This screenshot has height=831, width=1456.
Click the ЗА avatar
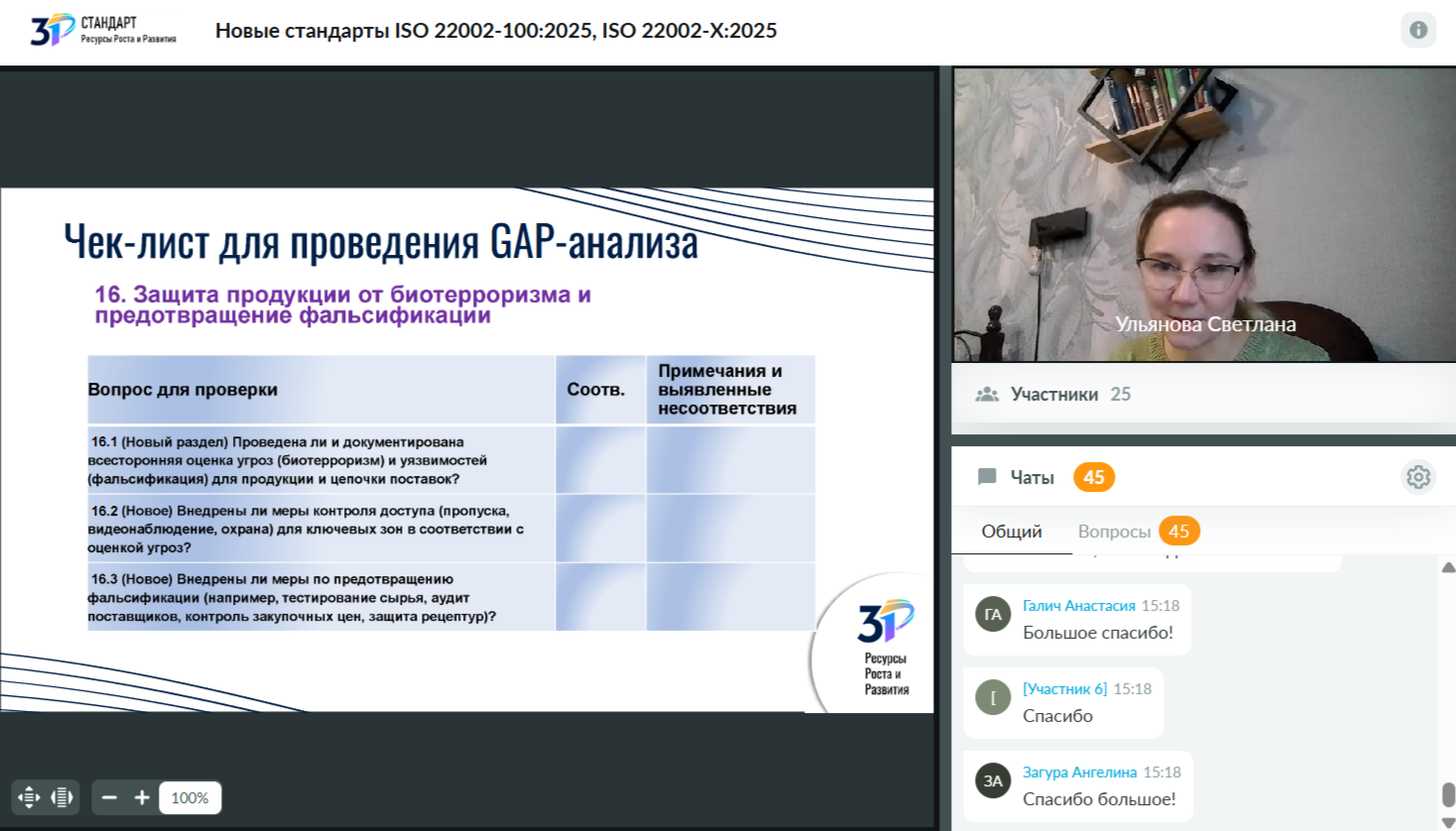[993, 780]
